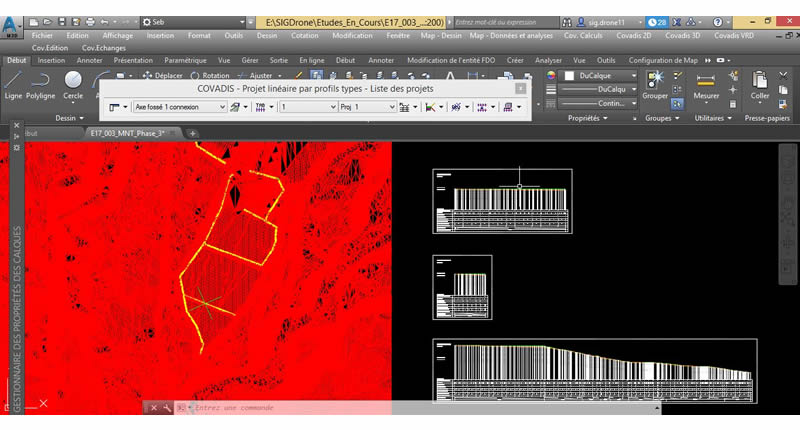This screenshot has height=430, width=800.
Task: Click the Rotation tool
Action: (x=210, y=75)
